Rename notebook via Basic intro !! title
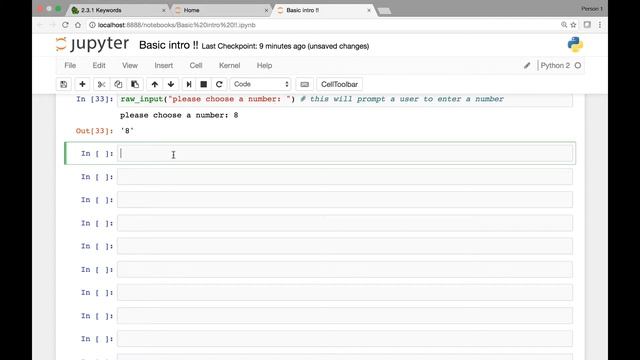The image size is (640, 360). pos(169,45)
